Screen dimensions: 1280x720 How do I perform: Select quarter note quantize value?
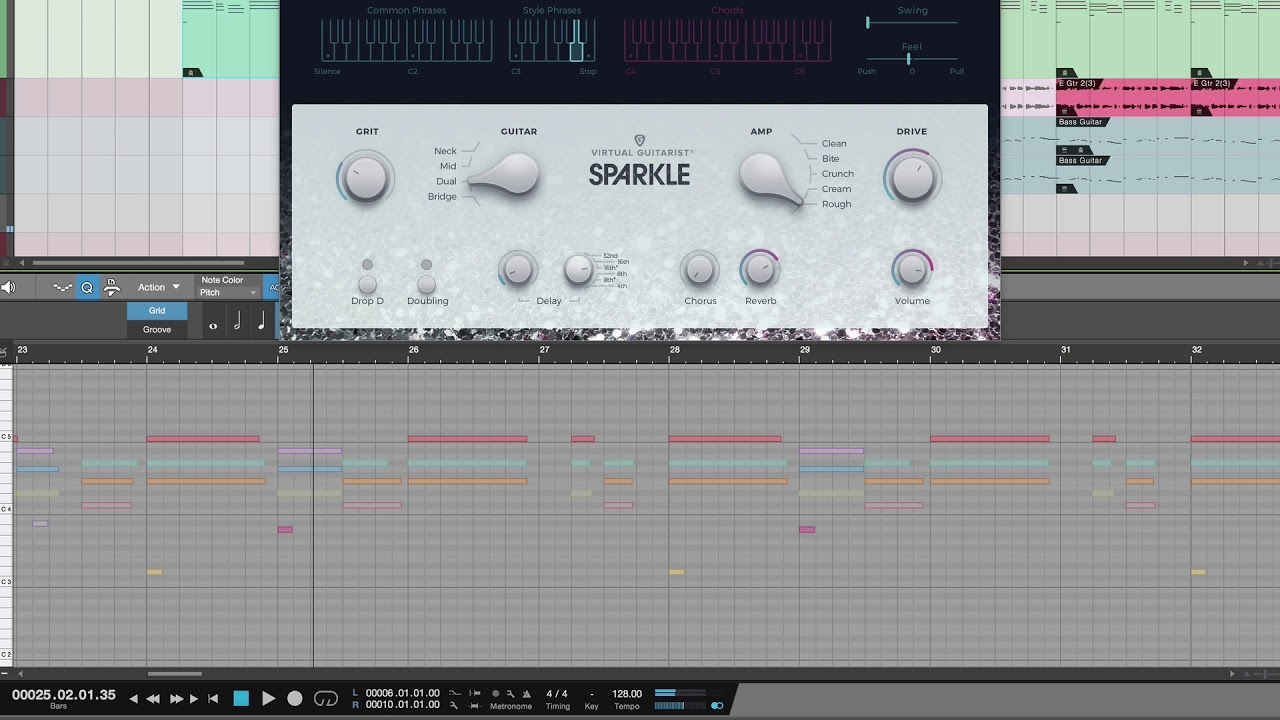pos(261,322)
